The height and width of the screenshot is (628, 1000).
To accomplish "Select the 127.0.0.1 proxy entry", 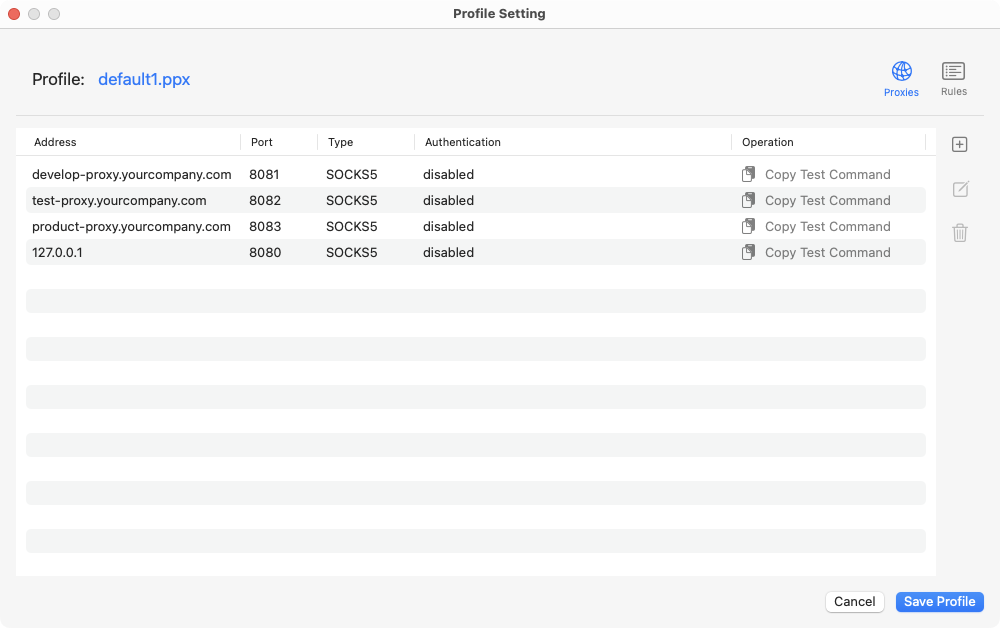I will pos(57,252).
